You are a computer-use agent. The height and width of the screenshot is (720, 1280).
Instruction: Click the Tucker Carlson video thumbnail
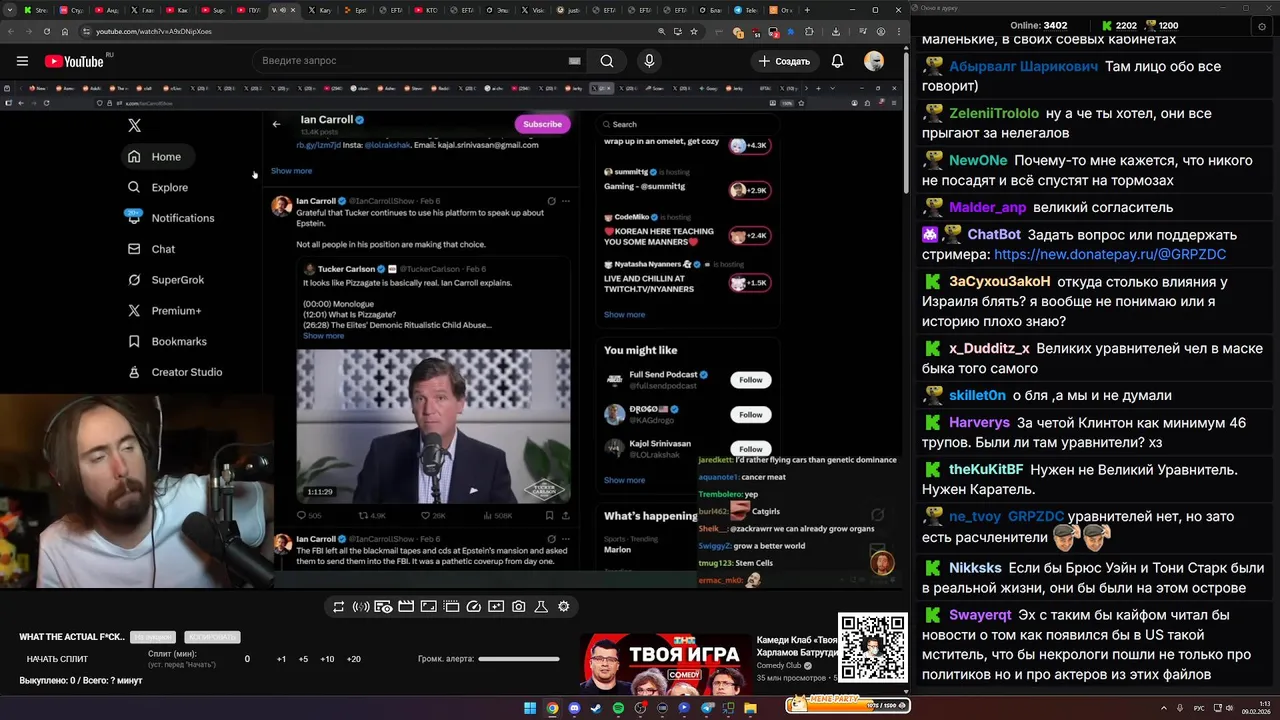tap(434, 425)
